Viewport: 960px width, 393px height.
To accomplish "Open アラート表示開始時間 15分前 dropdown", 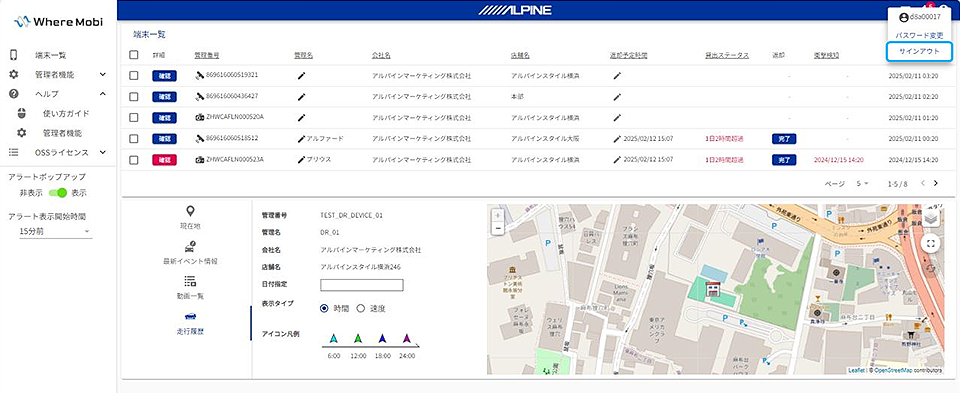I will pyautogui.click(x=55, y=231).
